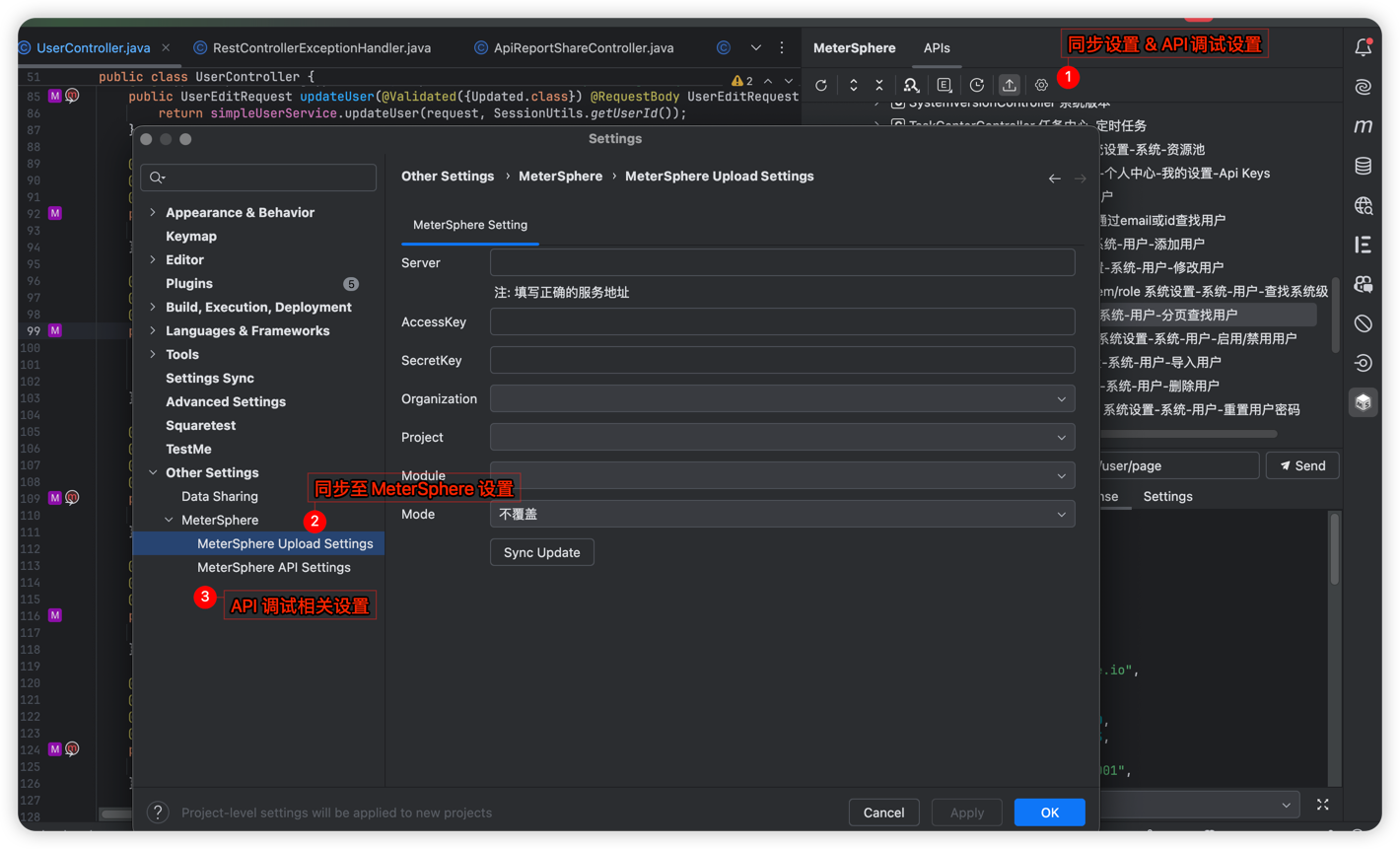Open the request history clock icon

pos(977,86)
